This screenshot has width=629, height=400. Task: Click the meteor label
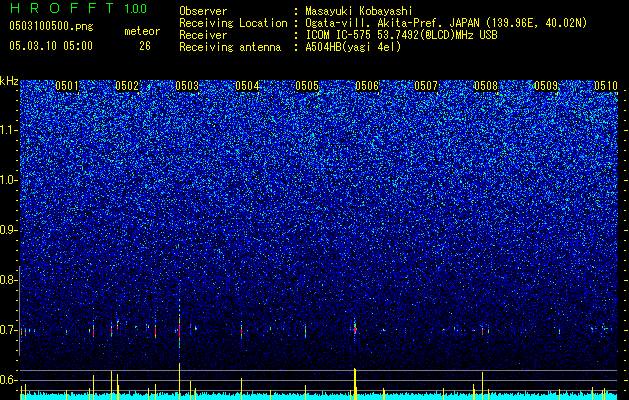pyautogui.click(x=142, y=31)
